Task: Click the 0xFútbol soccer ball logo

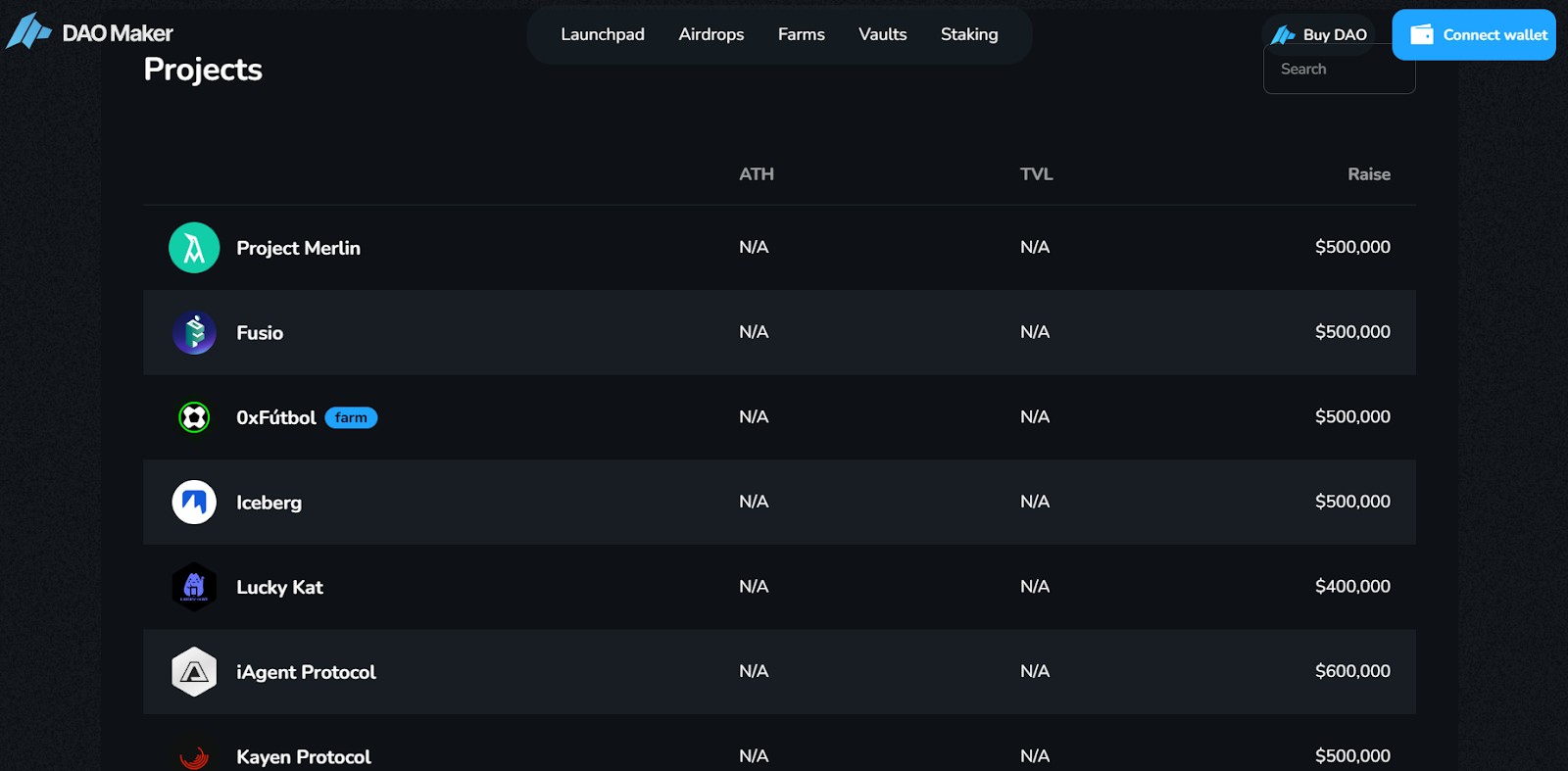Action: (194, 417)
